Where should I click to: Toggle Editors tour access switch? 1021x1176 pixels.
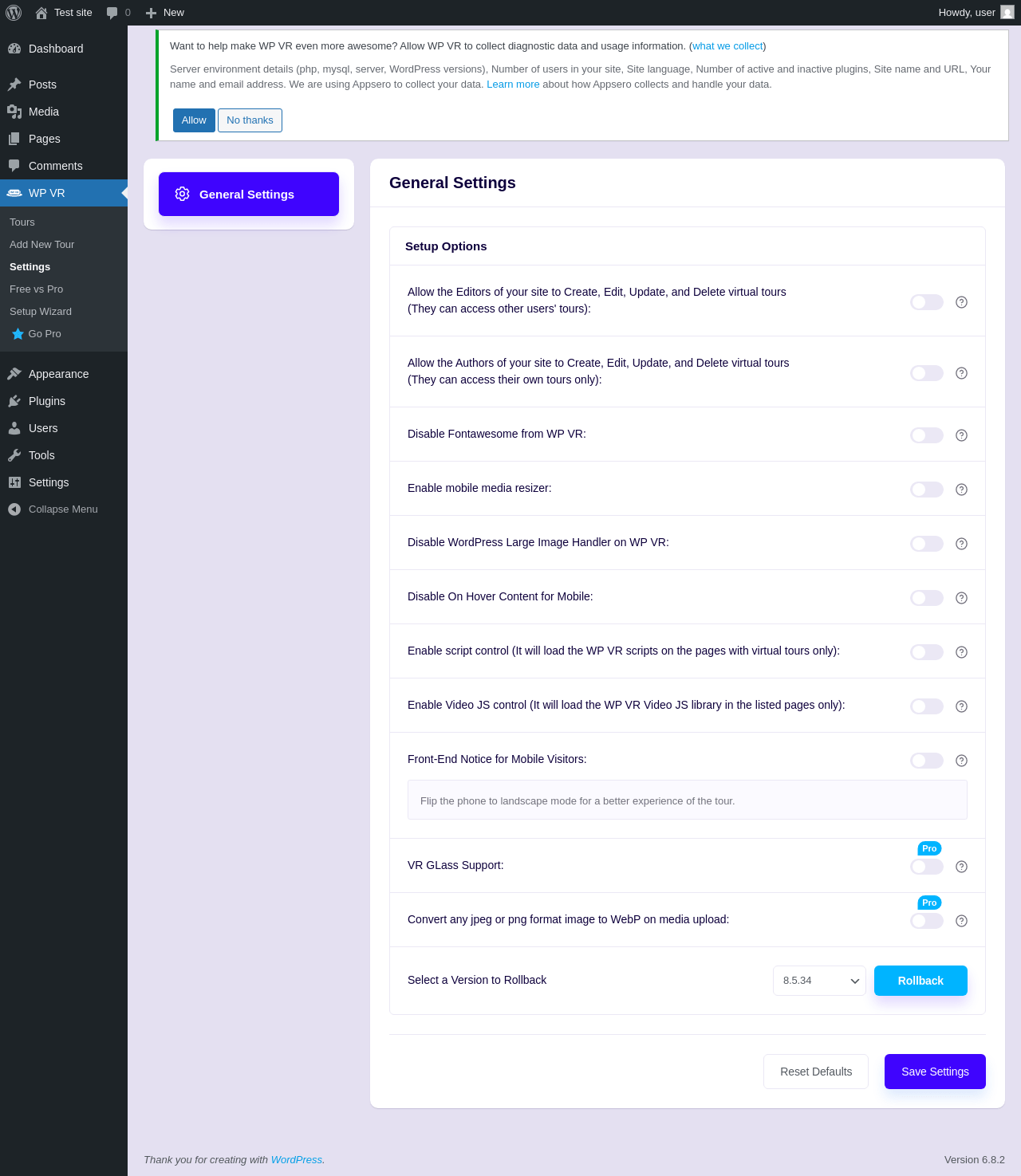(x=927, y=302)
